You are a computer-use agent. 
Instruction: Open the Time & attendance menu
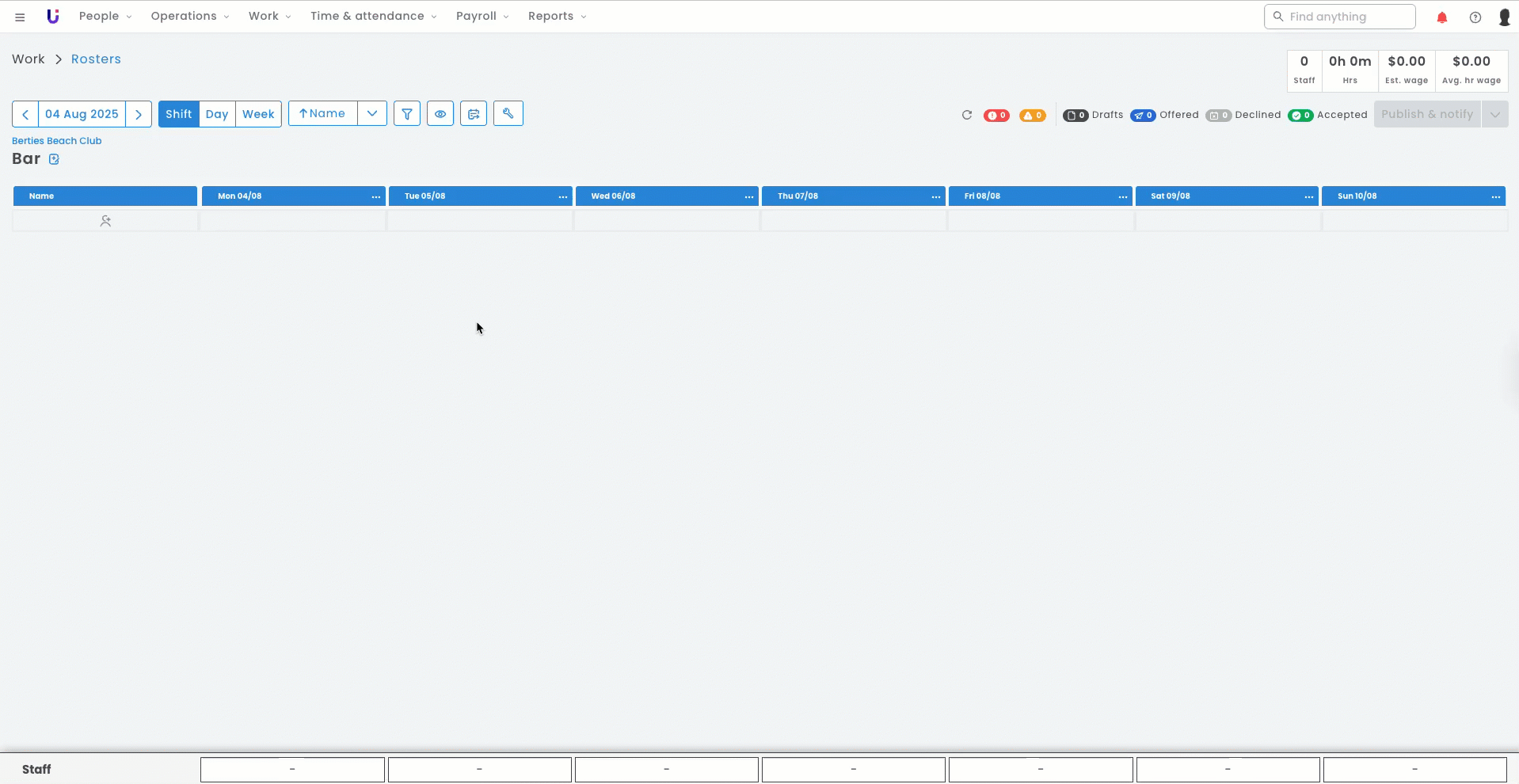(372, 17)
